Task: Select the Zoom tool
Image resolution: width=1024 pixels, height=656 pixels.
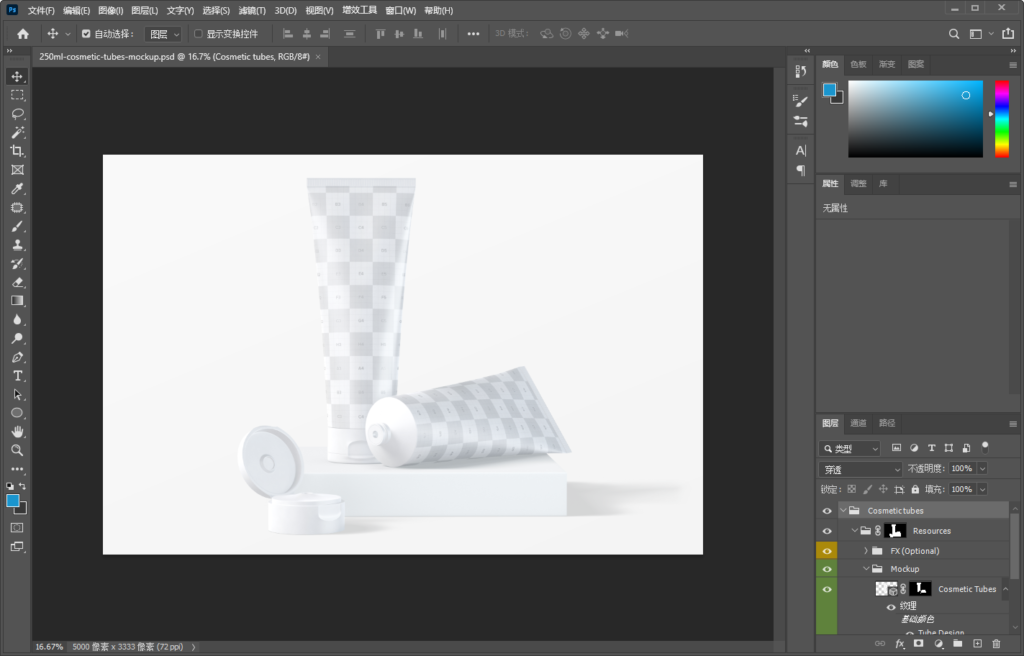Action: [x=17, y=450]
